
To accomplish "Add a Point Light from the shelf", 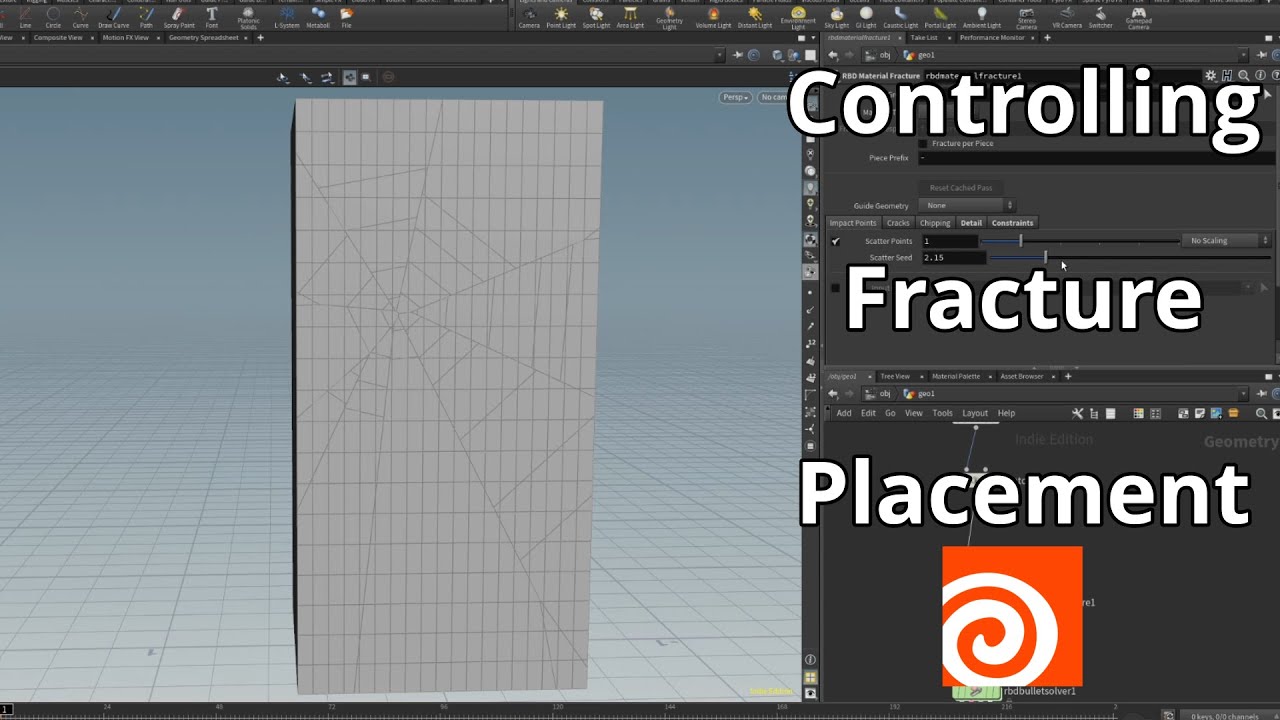I will tap(561, 17).
